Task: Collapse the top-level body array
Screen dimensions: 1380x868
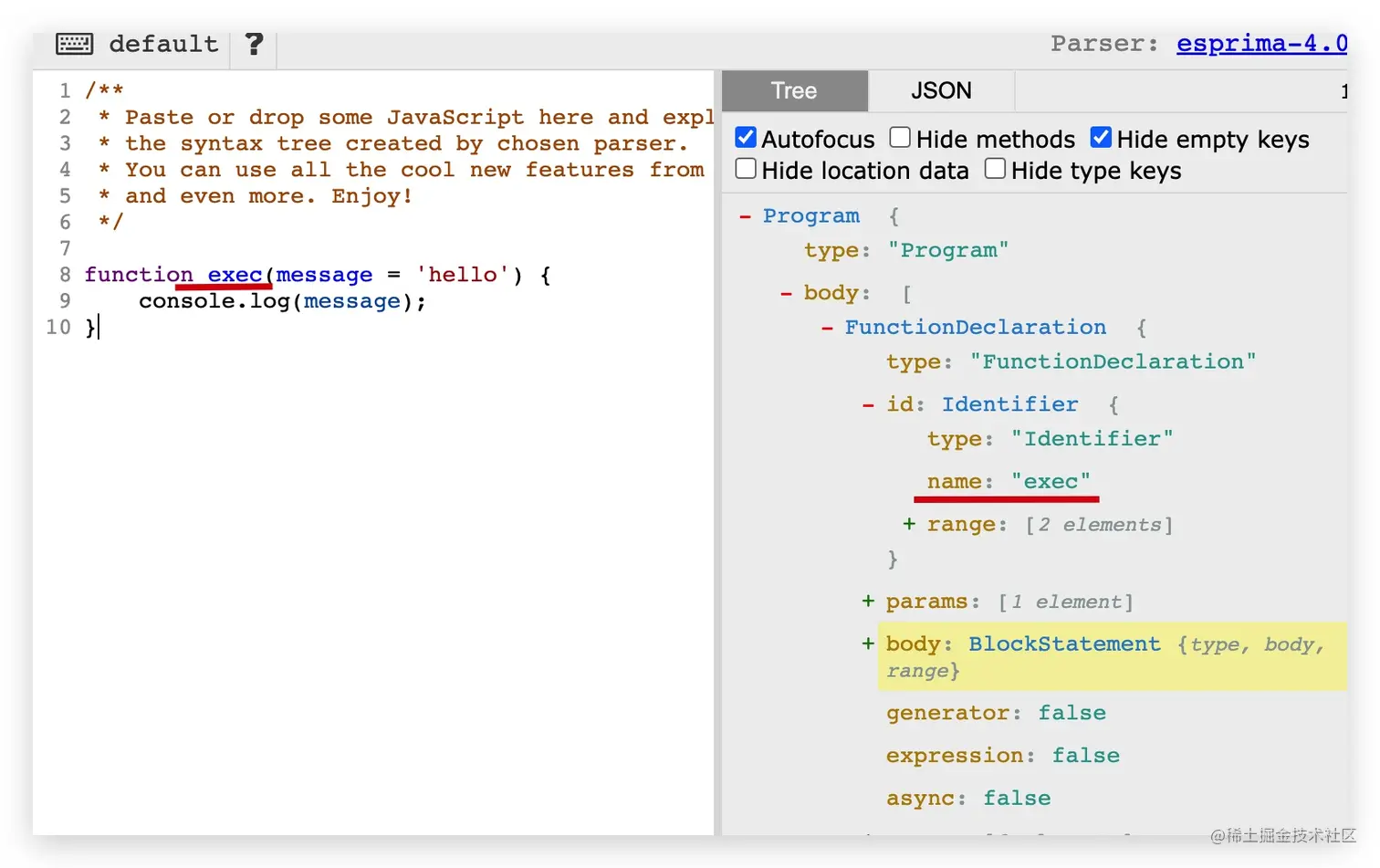Action: (x=786, y=293)
